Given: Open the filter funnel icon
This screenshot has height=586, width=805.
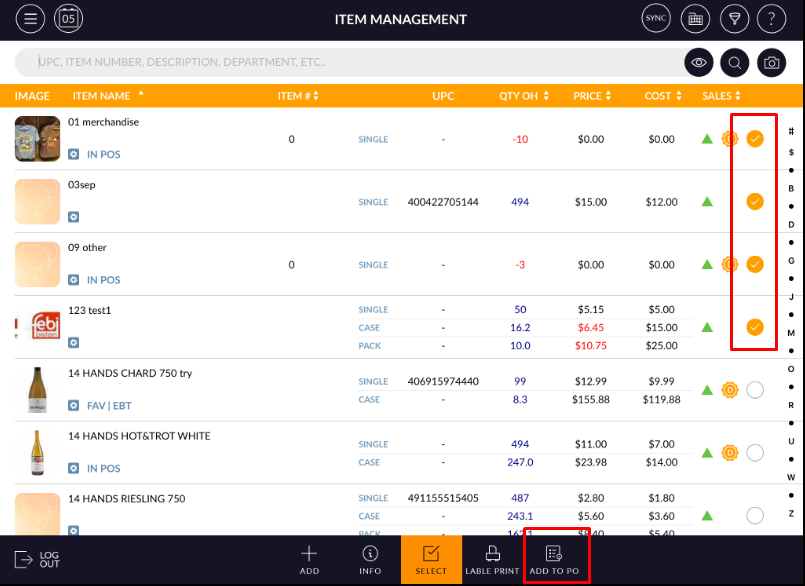Looking at the screenshot, I should click(x=734, y=18).
